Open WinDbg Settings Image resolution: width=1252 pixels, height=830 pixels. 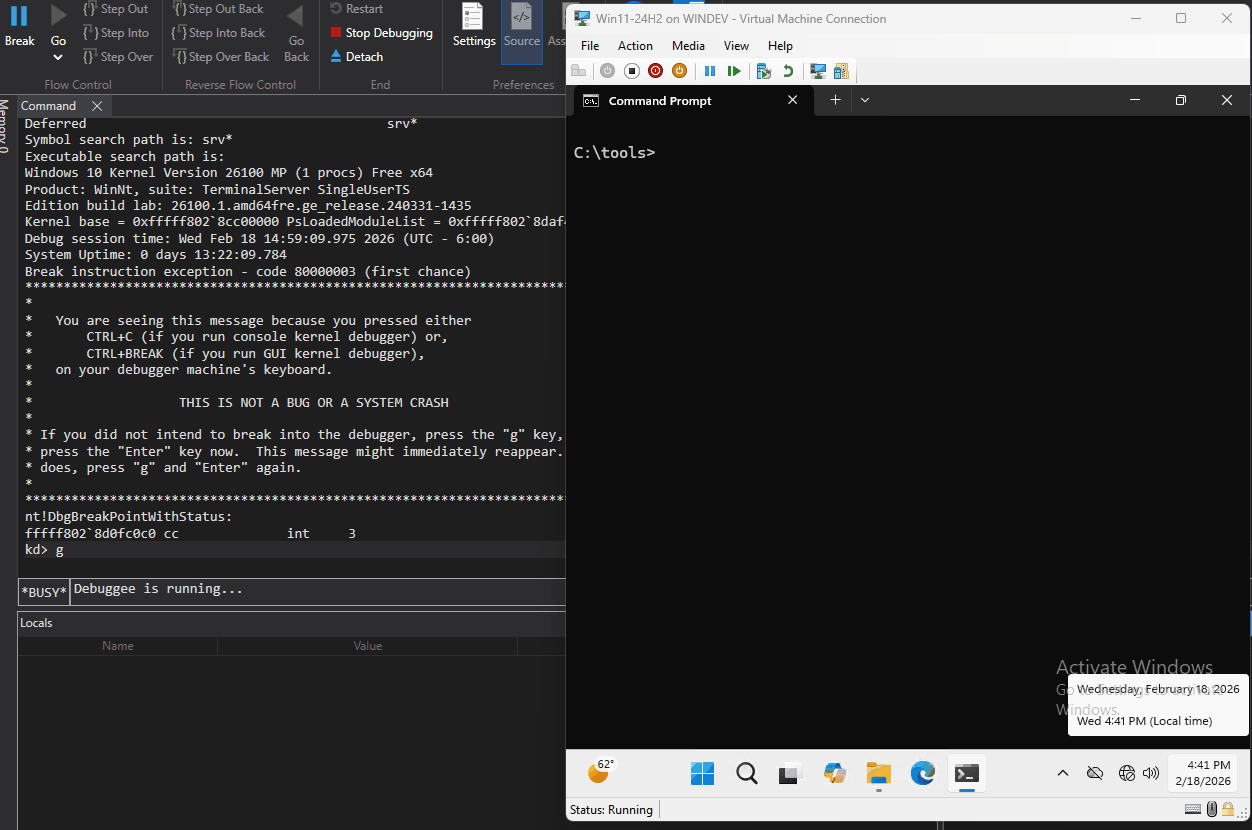pos(474,26)
